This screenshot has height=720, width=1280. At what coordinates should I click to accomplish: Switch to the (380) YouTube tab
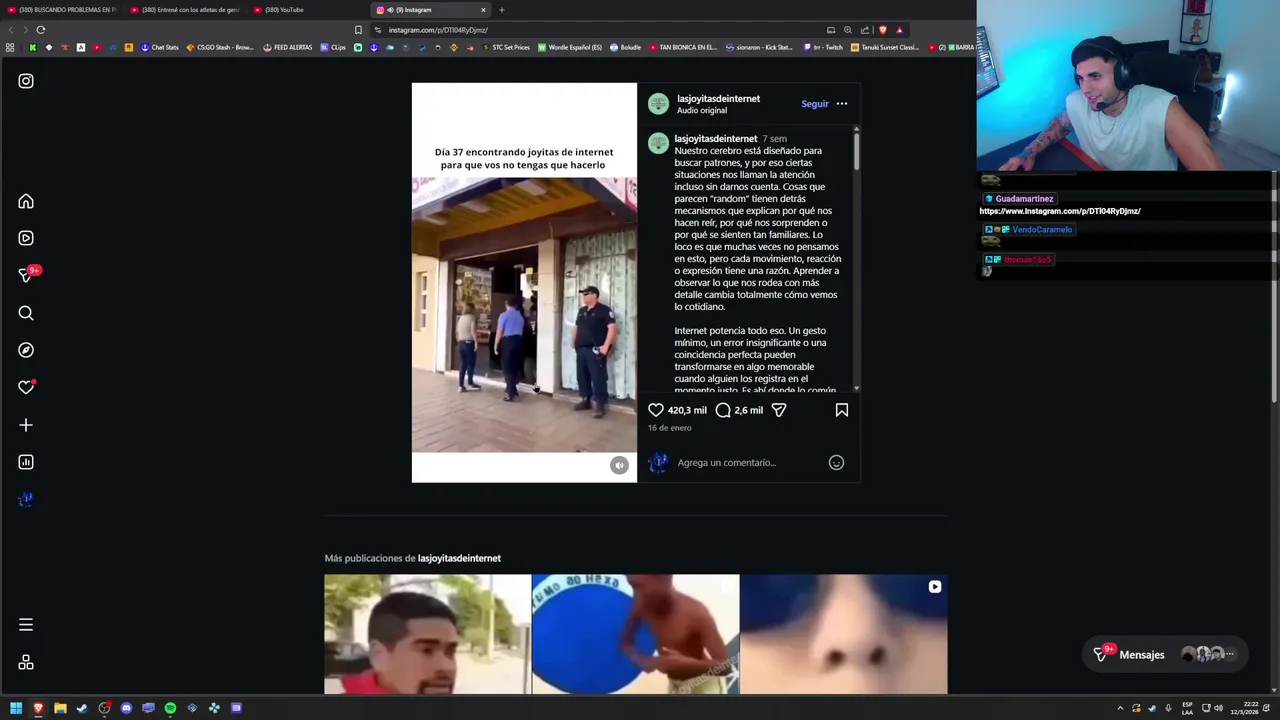(x=308, y=10)
